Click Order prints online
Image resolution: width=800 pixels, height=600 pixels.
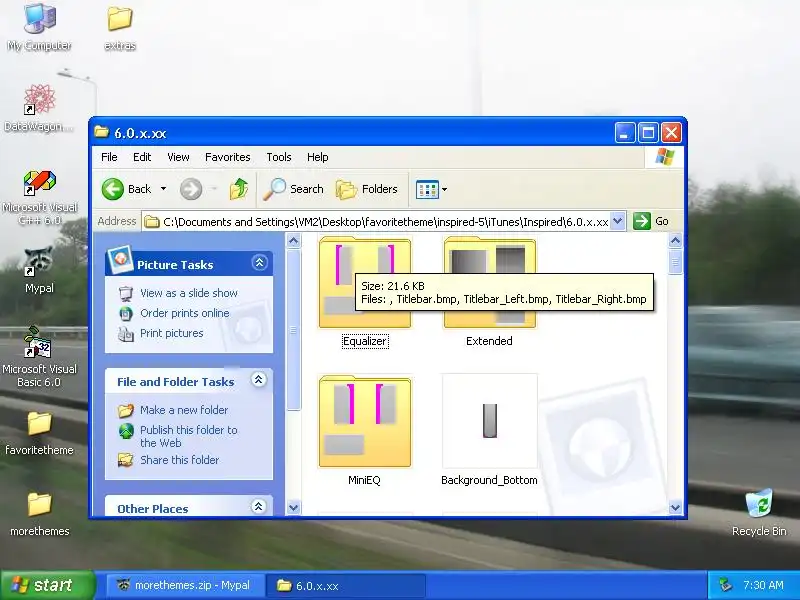tap(185, 313)
